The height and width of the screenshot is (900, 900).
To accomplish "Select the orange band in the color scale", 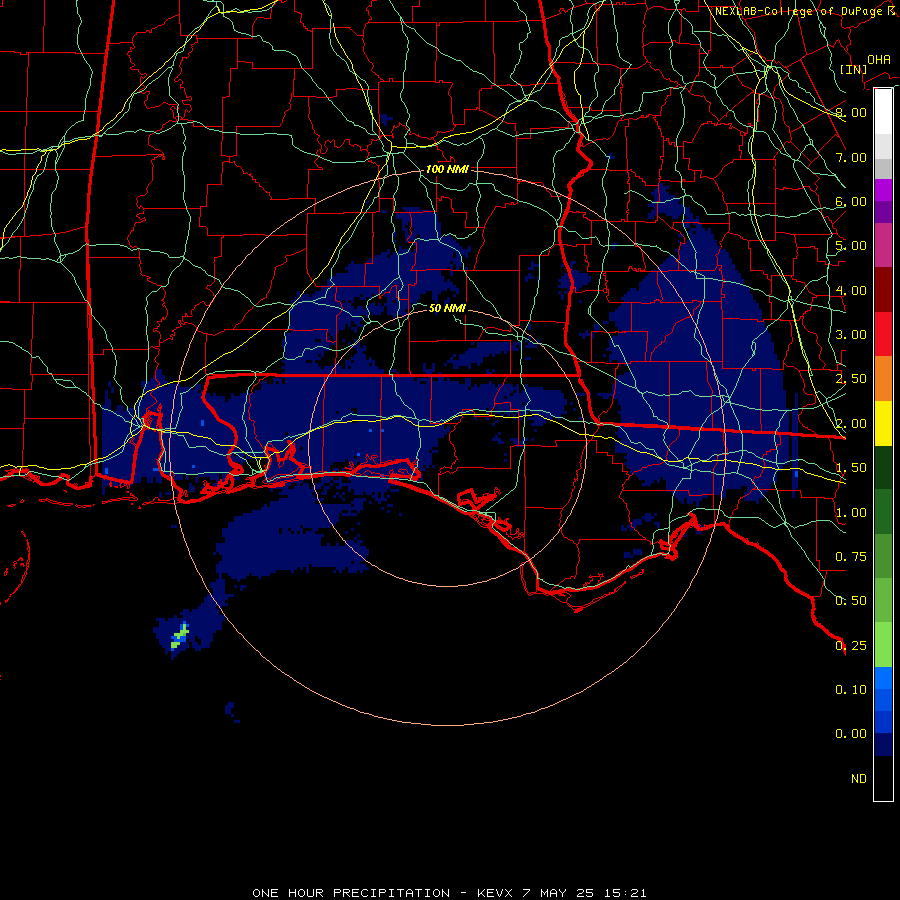I will point(883,379).
